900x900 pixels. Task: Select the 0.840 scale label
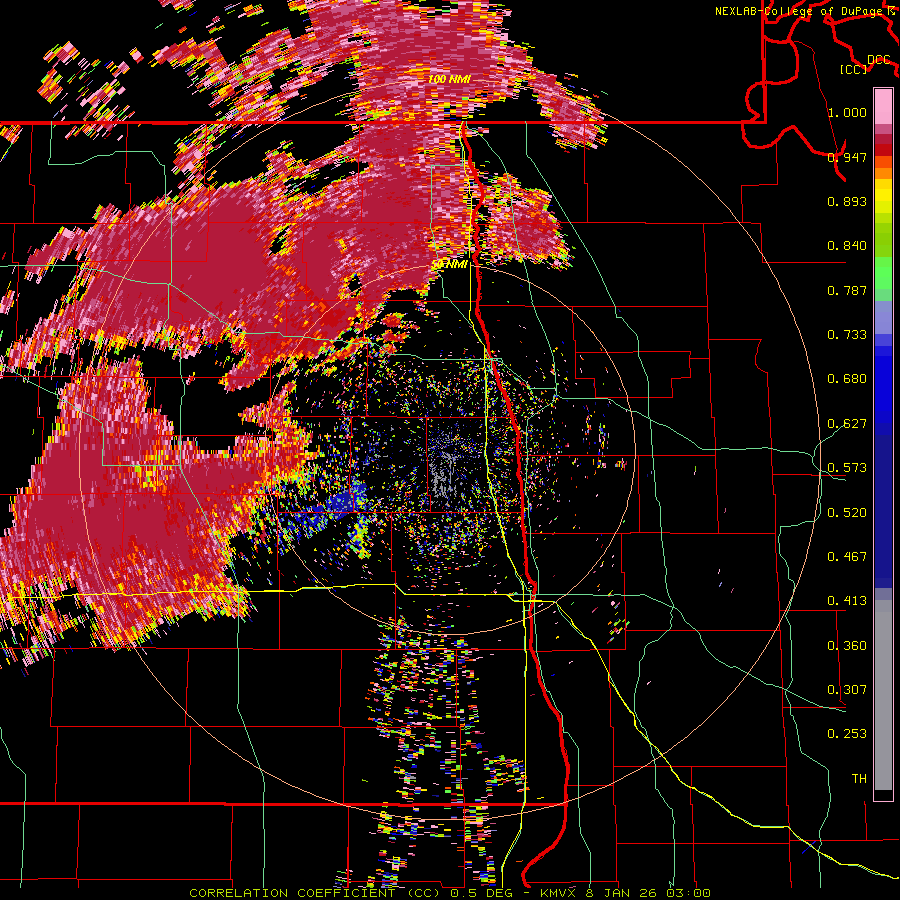click(x=847, y=246)
